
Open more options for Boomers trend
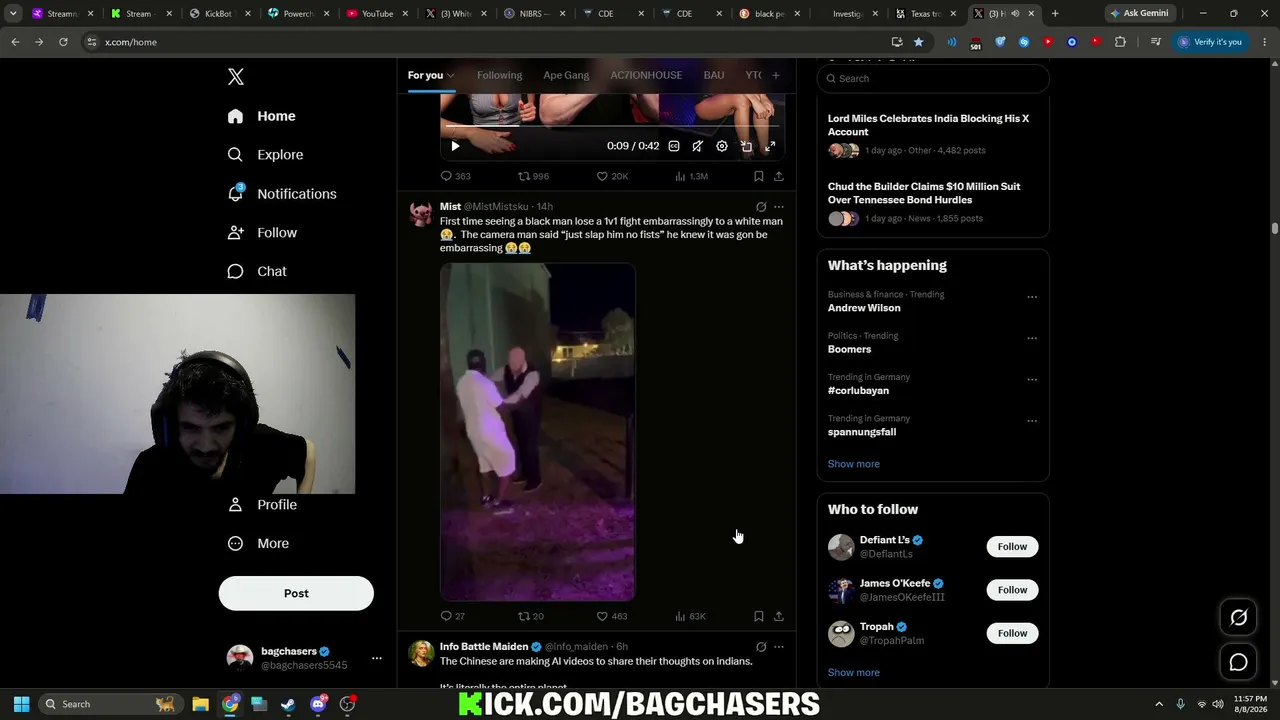click(1032, 338)
